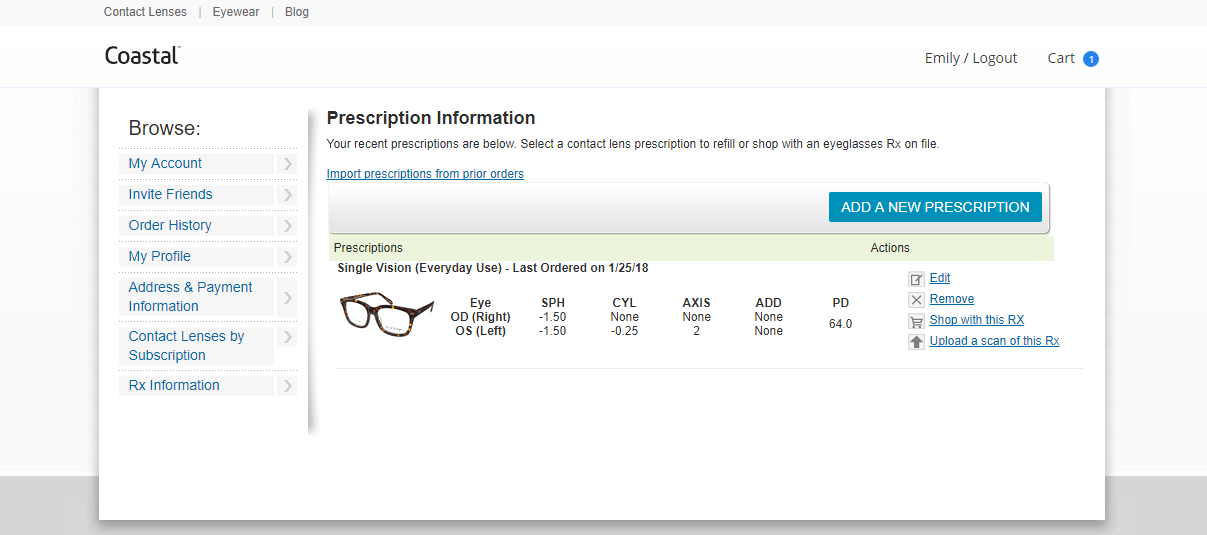Click the chevron next to Rx Information

[287, 386]
